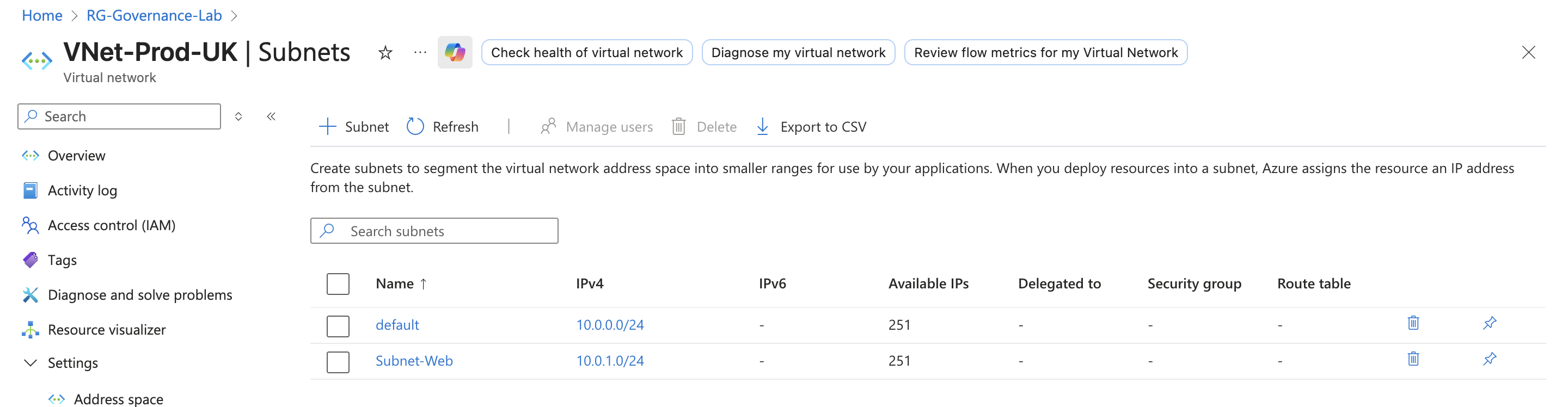Go to Home breadcrumb
Screen dimensions: 1568x407
pyautogui.click(x=42, y=15)
